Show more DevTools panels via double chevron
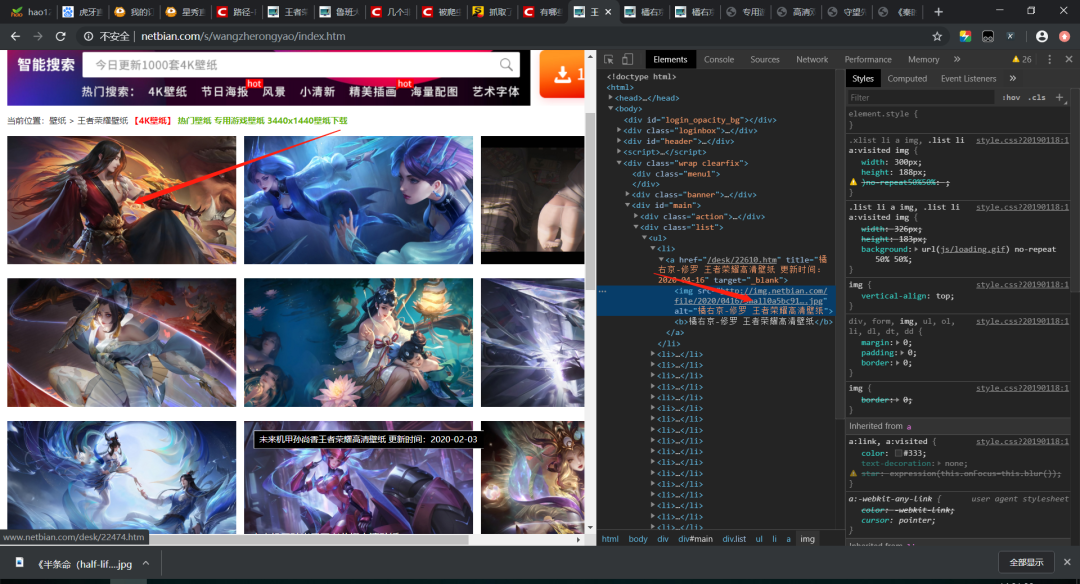 [x=957, y=59]
